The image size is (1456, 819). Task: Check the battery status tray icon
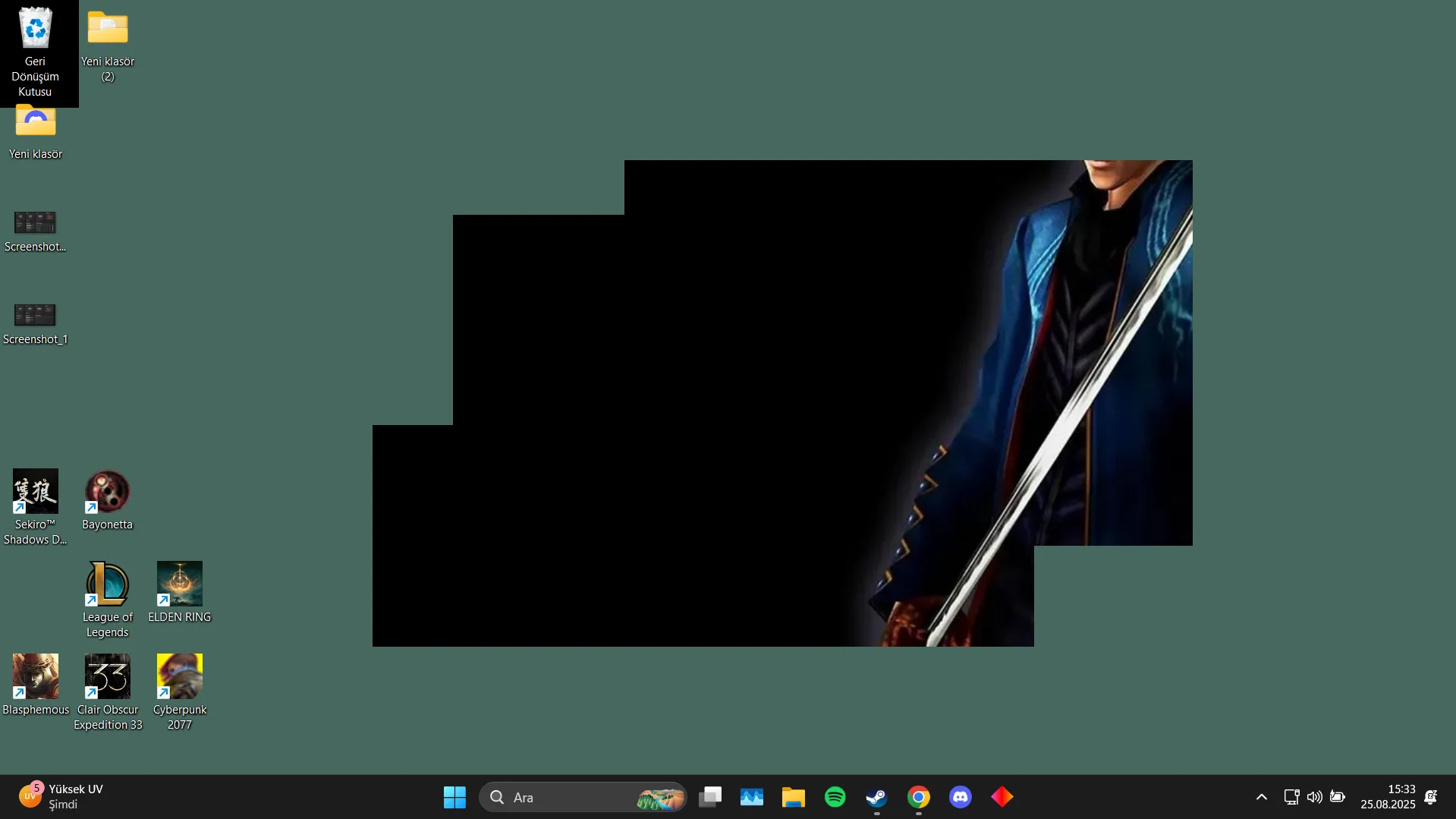coord(1338,797)
